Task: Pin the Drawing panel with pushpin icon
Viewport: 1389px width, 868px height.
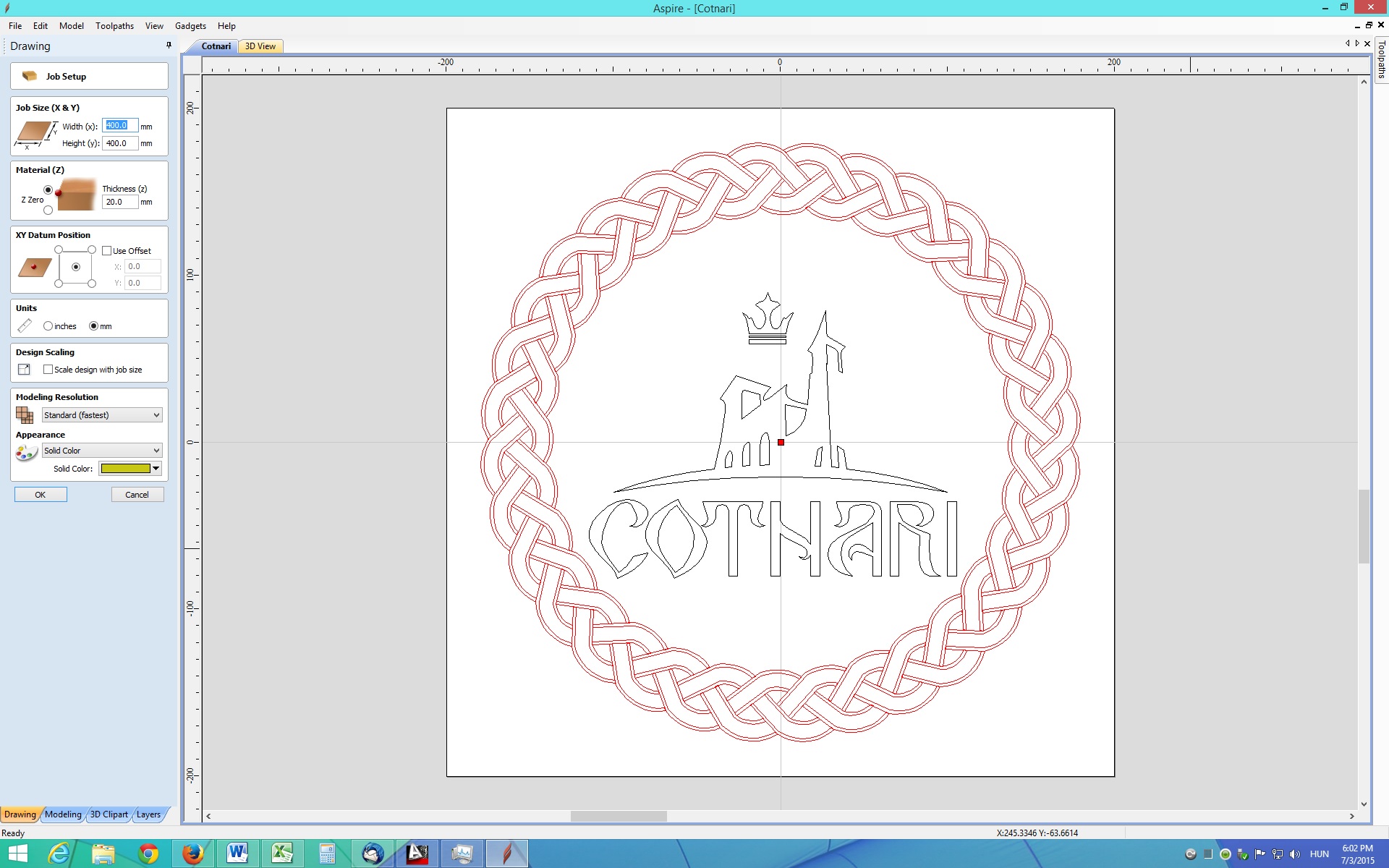Action: click(x=169, y=45)
